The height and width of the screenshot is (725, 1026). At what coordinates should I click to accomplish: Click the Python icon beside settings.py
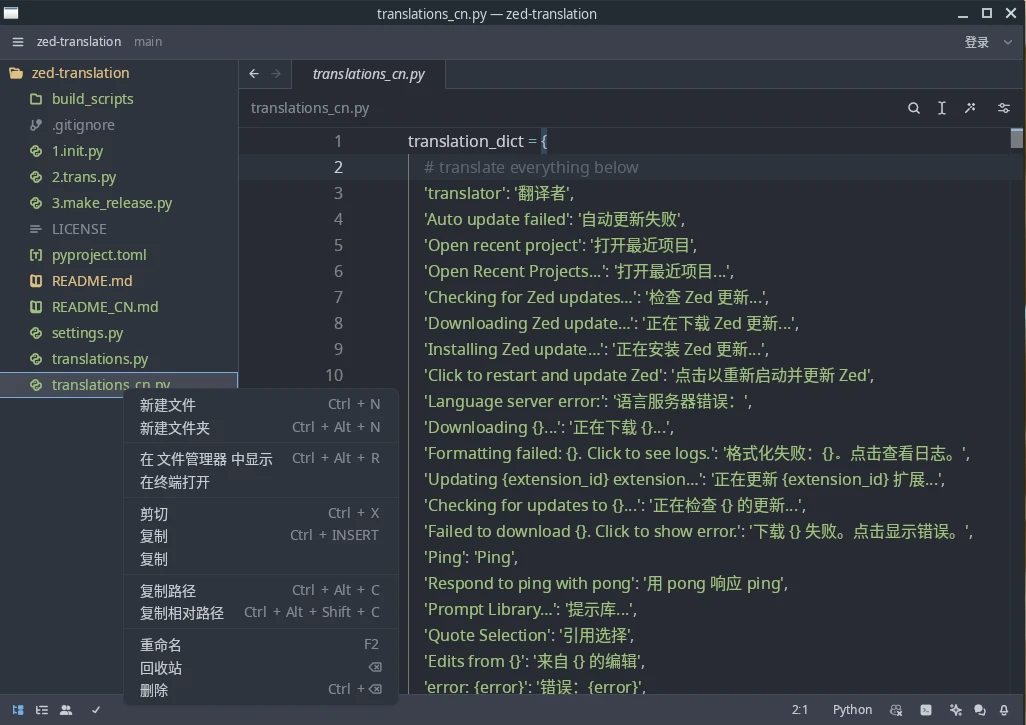click(36, 333)
